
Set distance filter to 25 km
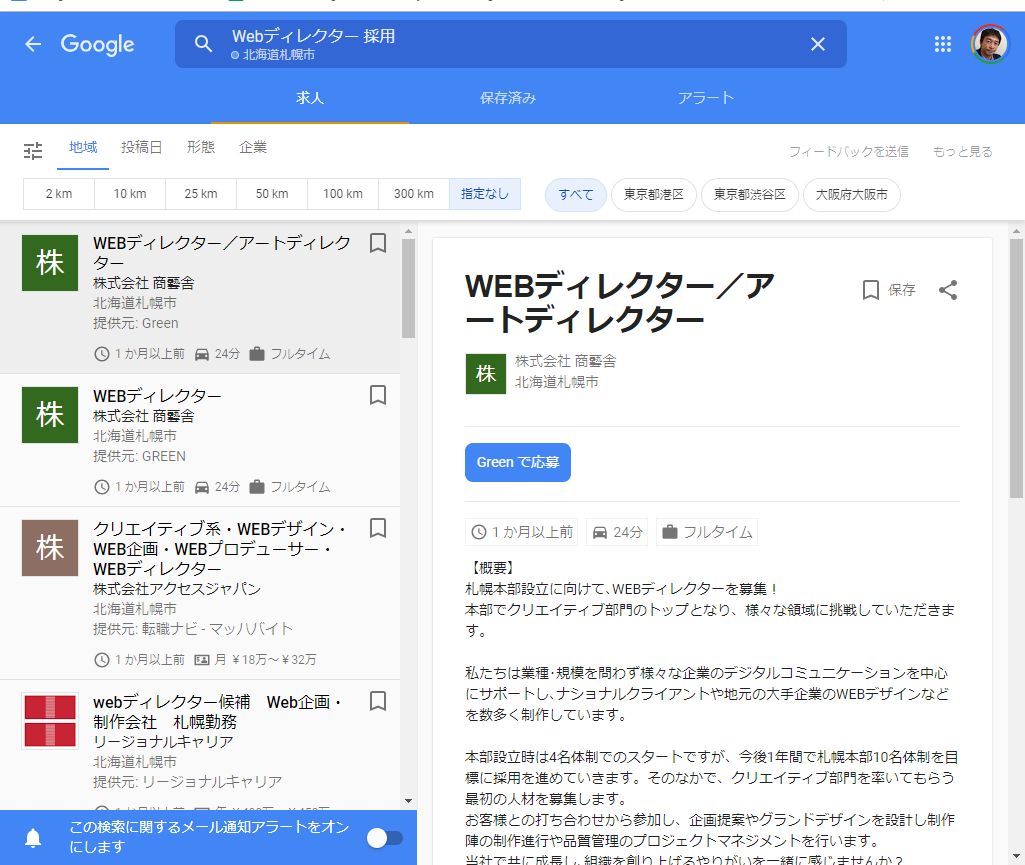coord(201,194)
